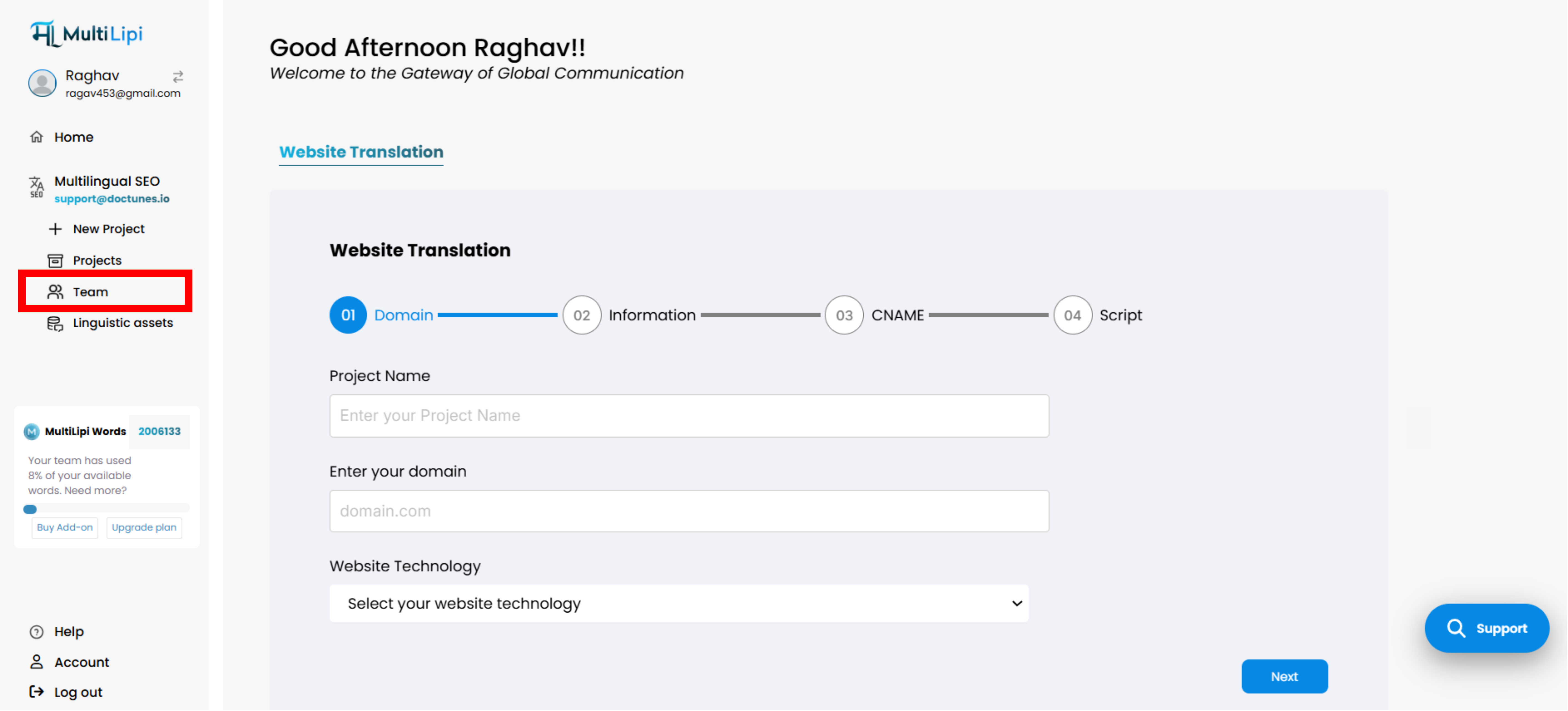The height and width of the screenshot is (711, 1568).
Task: Click the Multilingual SEO translate icon
Action: pos(36,187)
